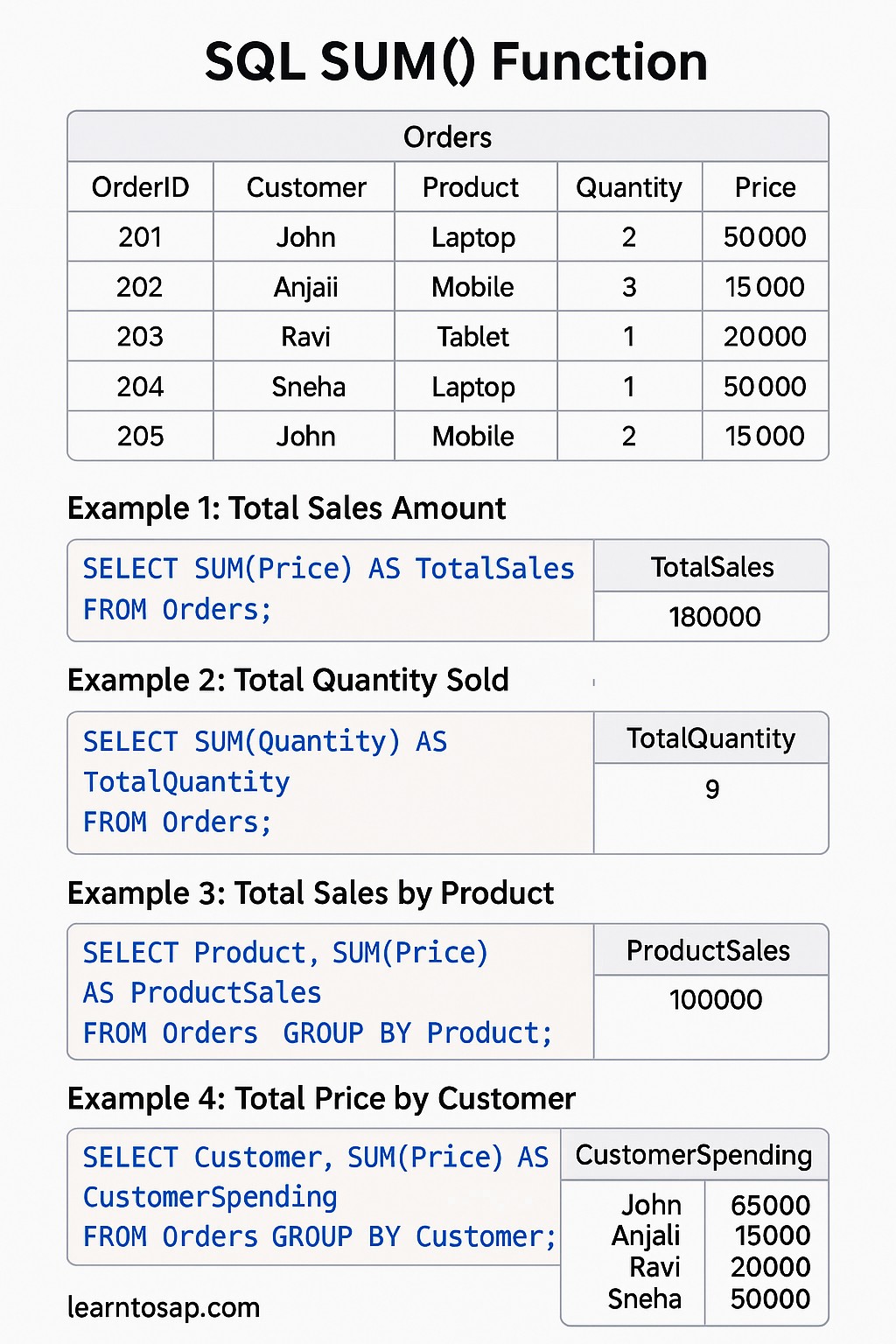Select order 203 cell
The width and height of the screenshot is (896, 1344).
click(140, 336)
